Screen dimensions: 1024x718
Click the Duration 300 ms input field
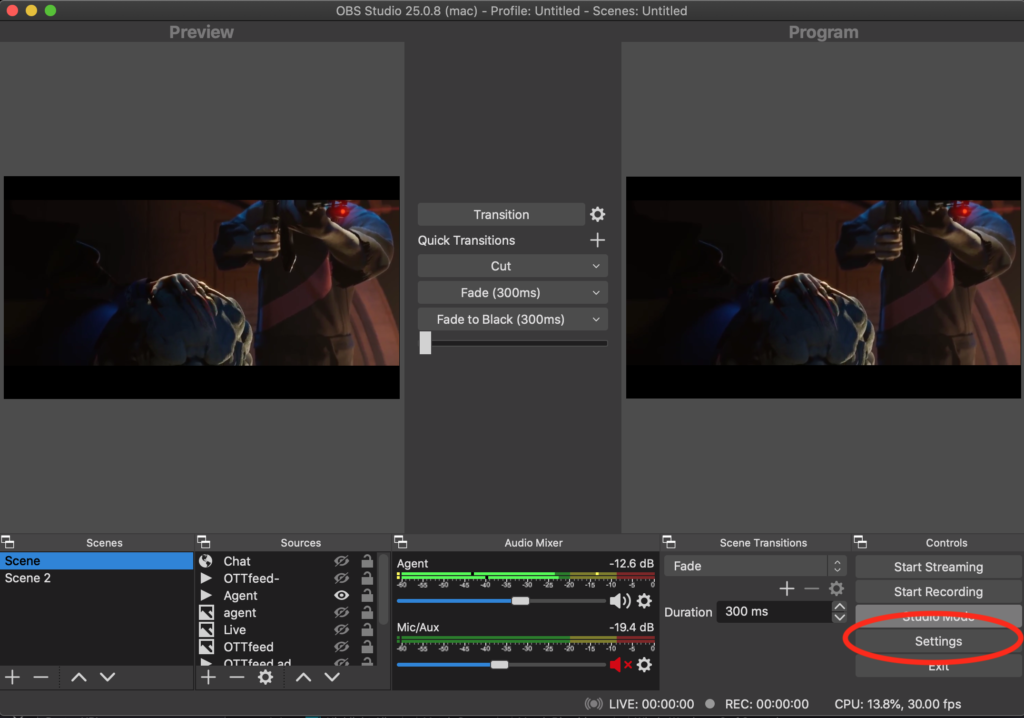point(774,612)
